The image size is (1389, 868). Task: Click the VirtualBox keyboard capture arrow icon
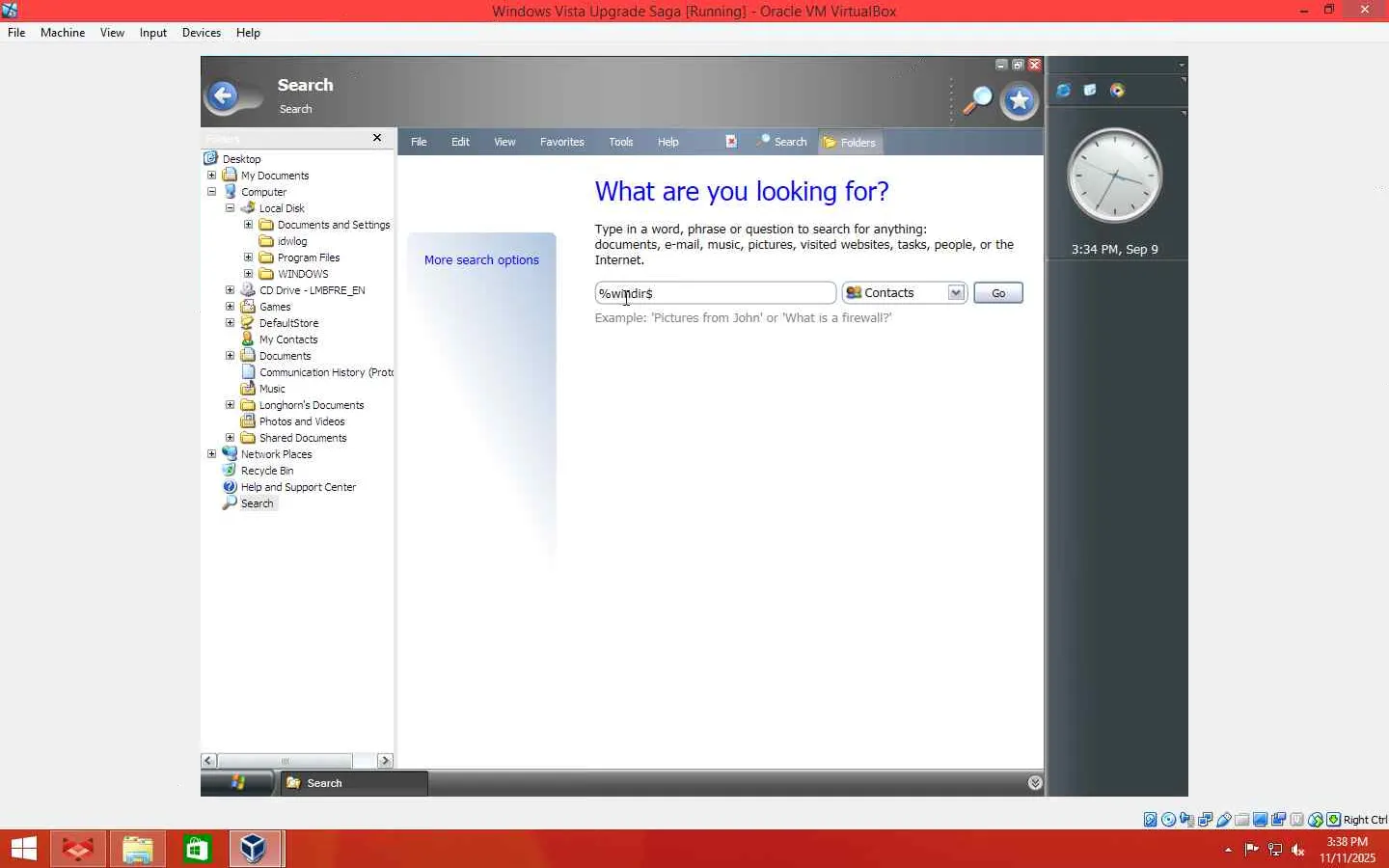tap(1333, 820)
